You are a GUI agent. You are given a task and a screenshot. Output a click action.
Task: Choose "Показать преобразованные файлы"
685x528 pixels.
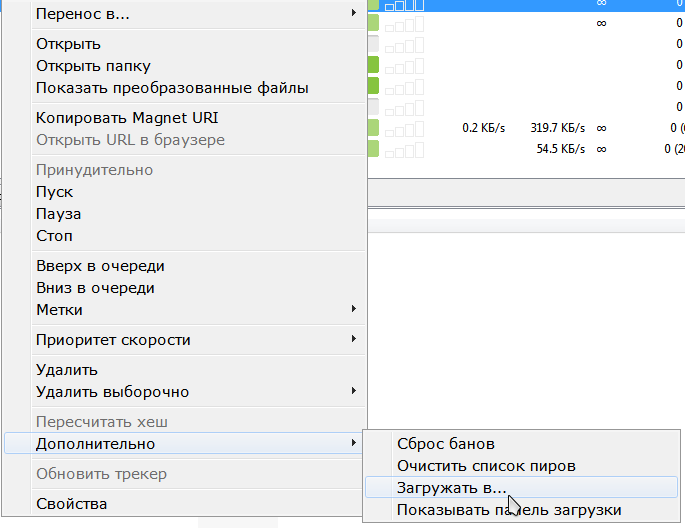[172, 88]
